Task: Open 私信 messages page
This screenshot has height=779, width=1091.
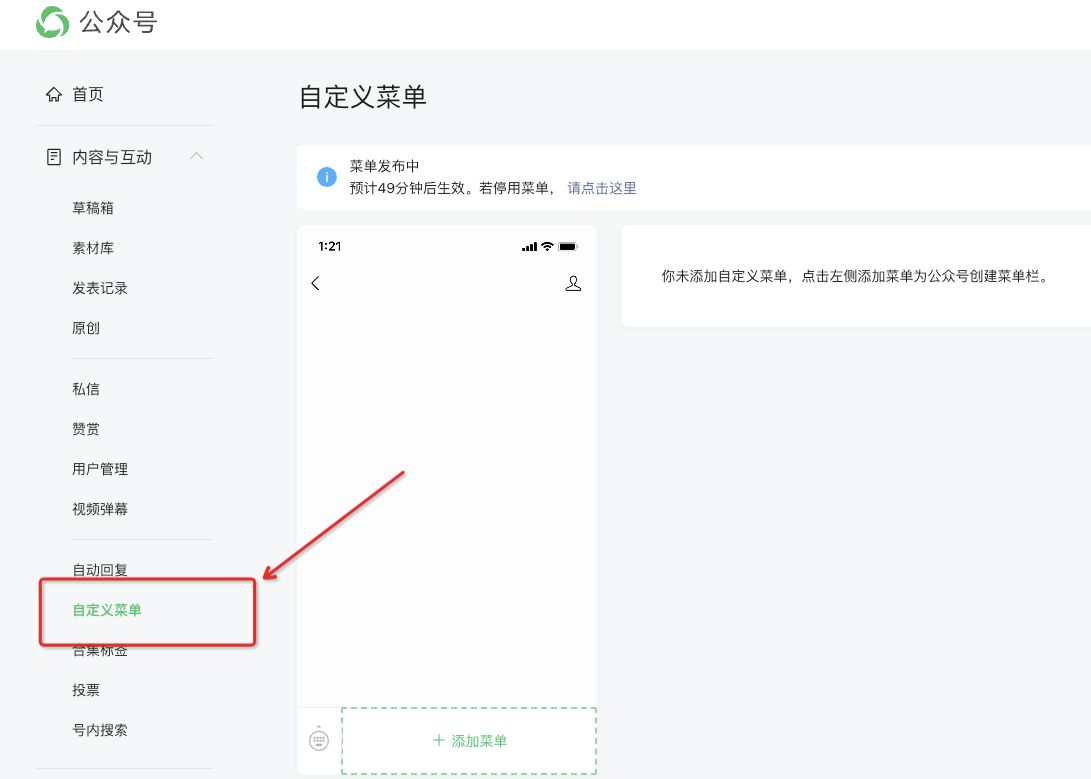Action: coord(86,389)
